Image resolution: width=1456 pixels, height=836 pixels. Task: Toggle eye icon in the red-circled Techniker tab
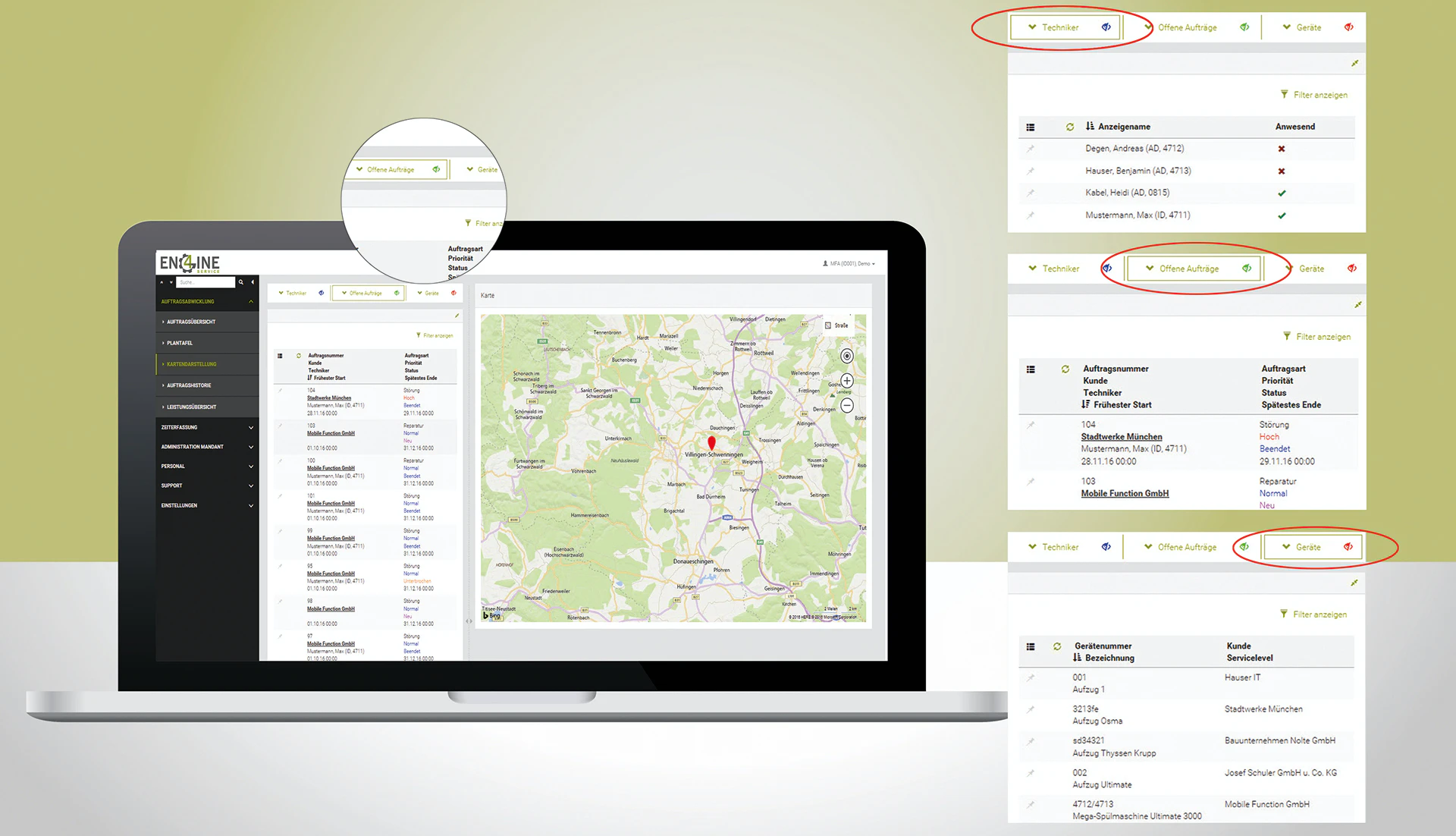(1106, 27)
